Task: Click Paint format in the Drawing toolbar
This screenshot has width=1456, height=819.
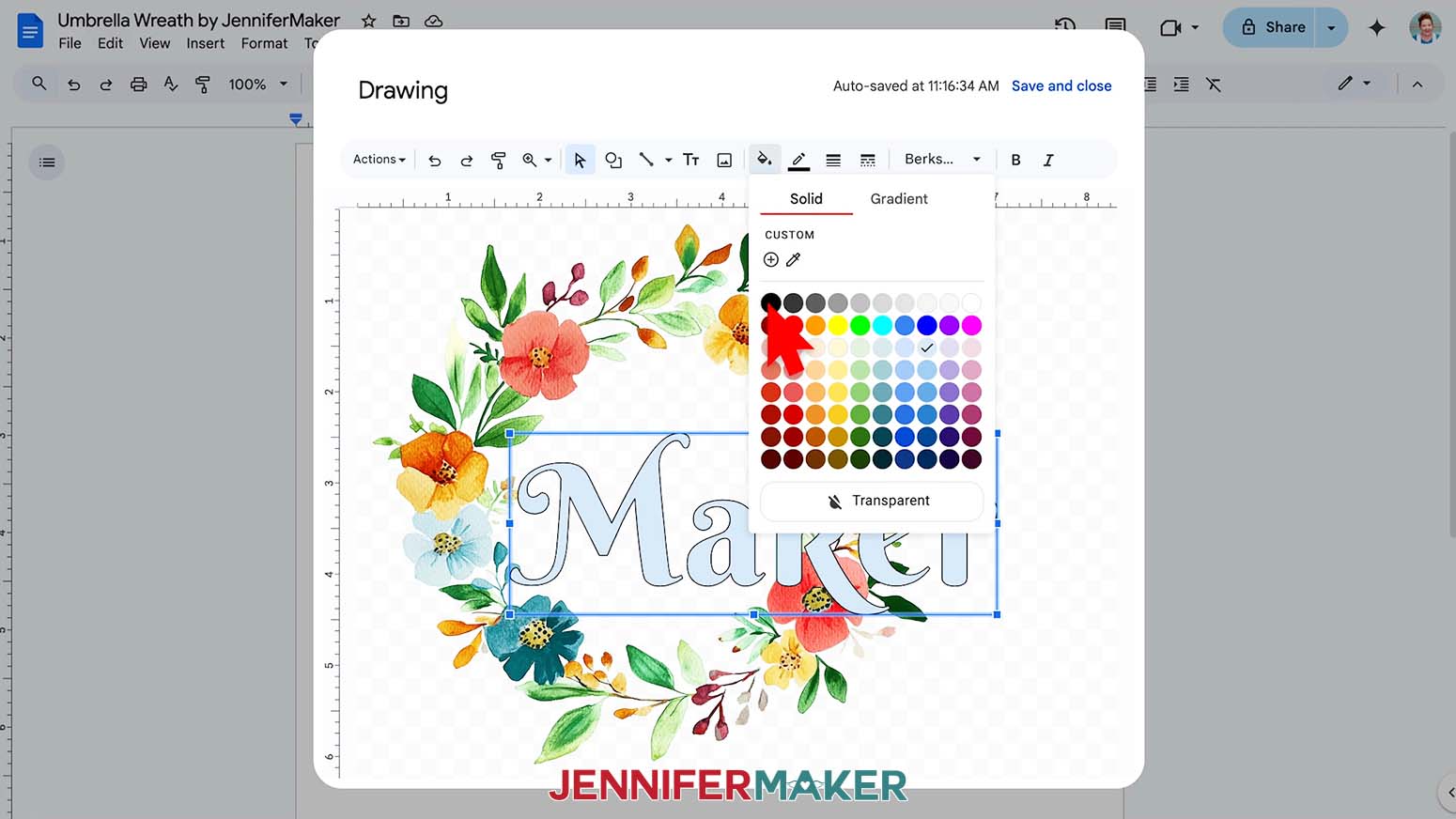Action: pos(499,161)
